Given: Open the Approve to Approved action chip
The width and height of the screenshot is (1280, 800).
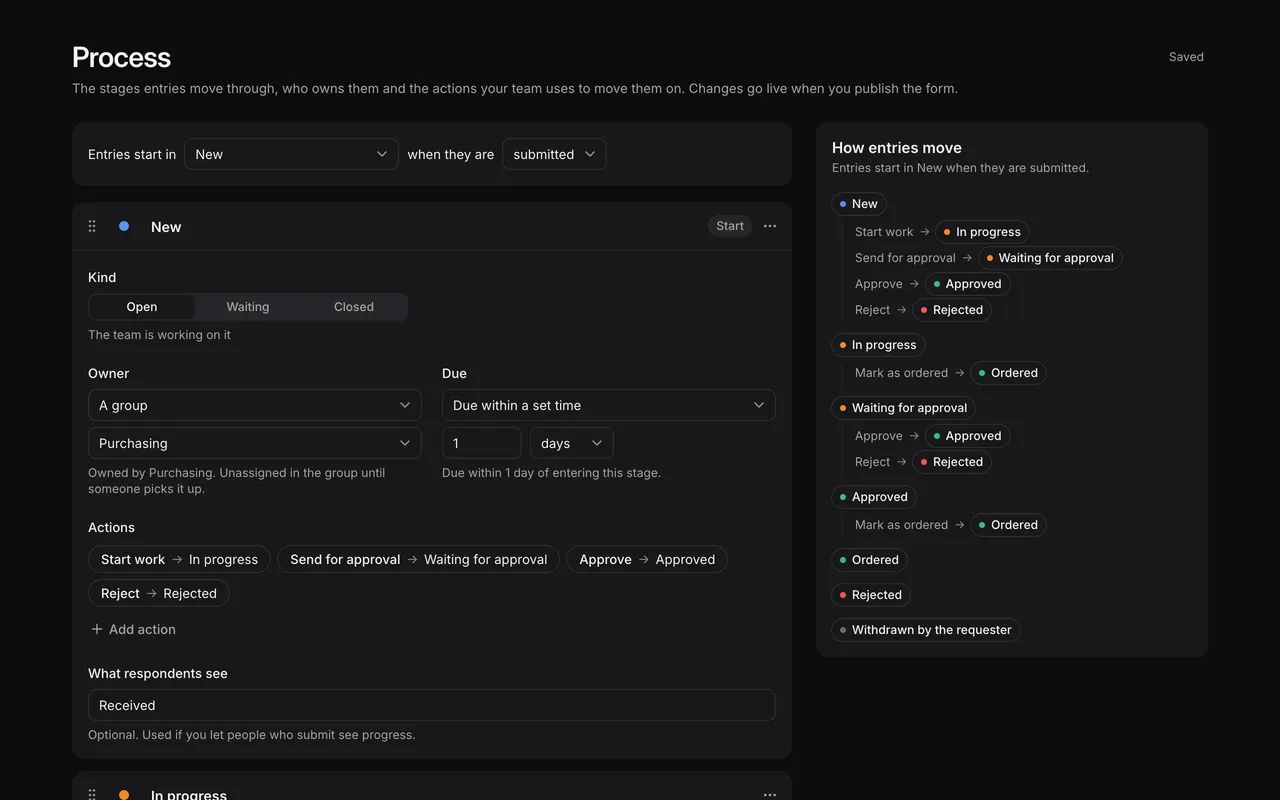Looking at the screenshot, I should point(647,559).
